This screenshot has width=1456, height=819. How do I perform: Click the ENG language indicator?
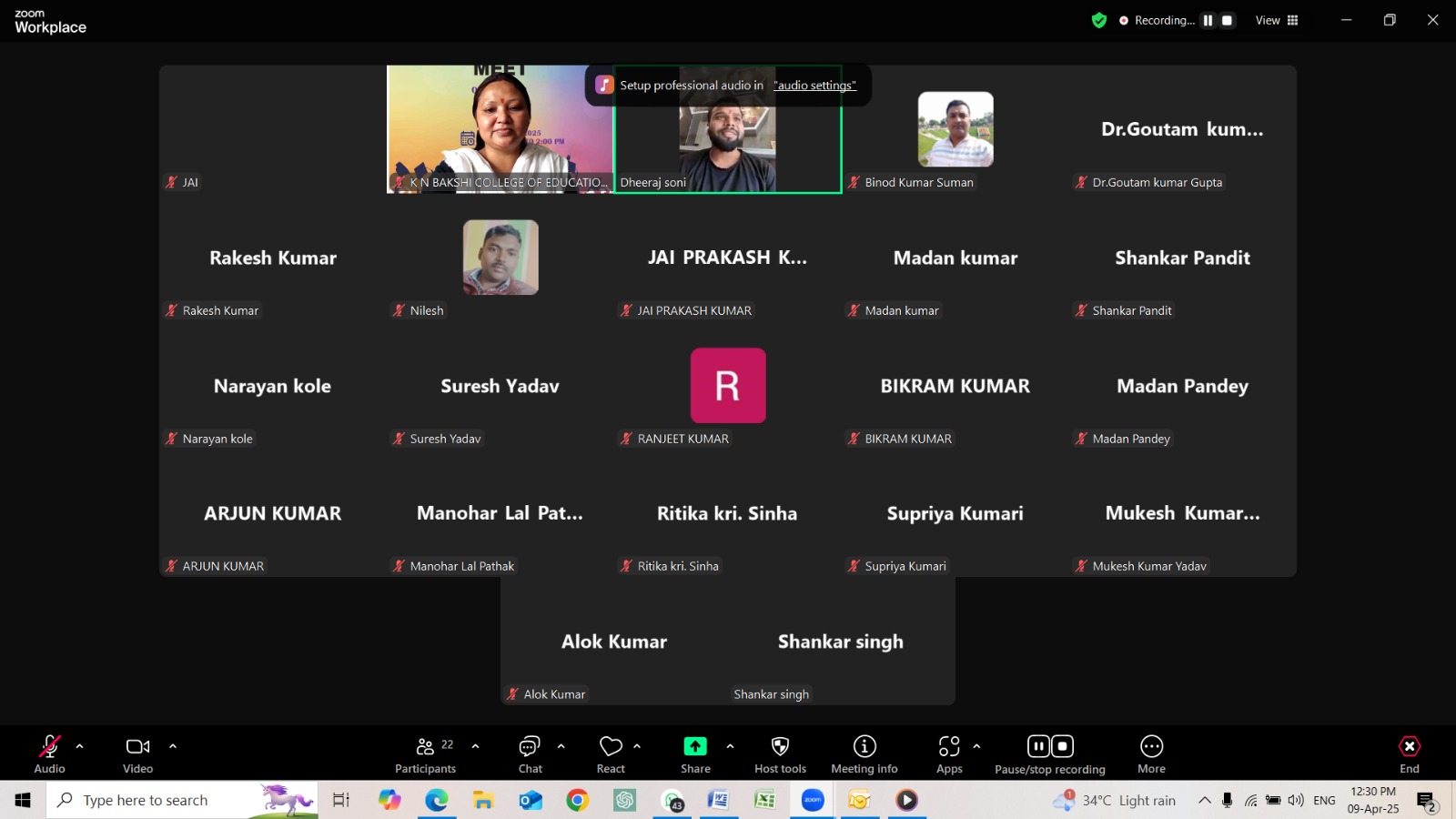point(1325,800)
